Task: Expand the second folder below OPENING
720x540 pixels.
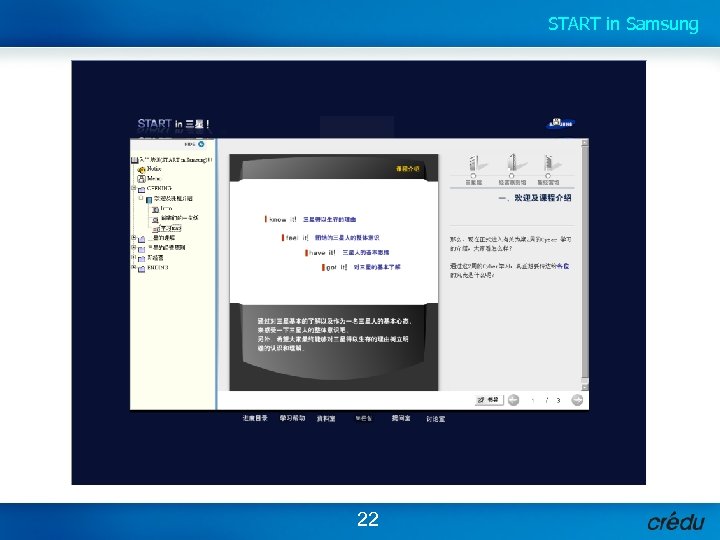Action: point(134,237)
